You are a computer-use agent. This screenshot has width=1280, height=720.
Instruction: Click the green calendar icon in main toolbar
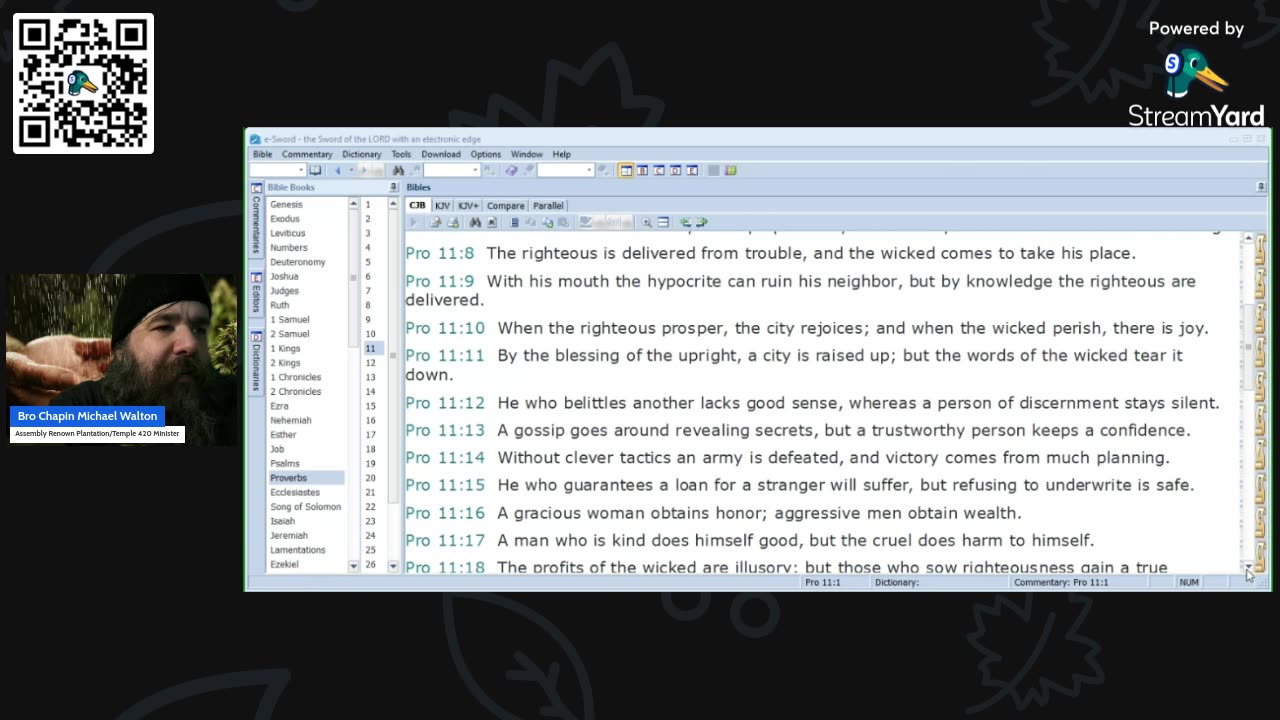pyautogui.click(x=731, y=170)
